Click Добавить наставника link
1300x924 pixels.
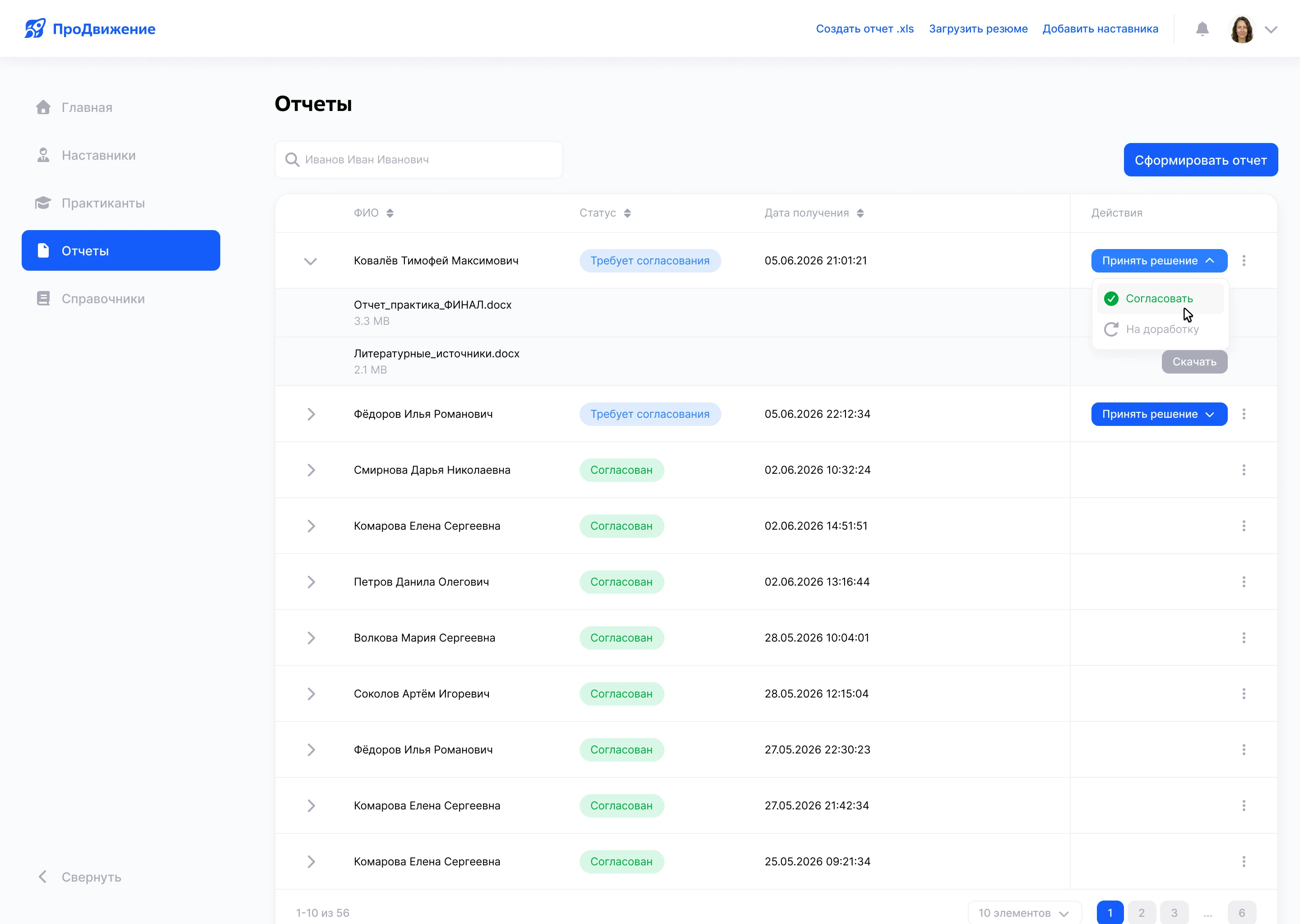click(x=1100, y=29)
